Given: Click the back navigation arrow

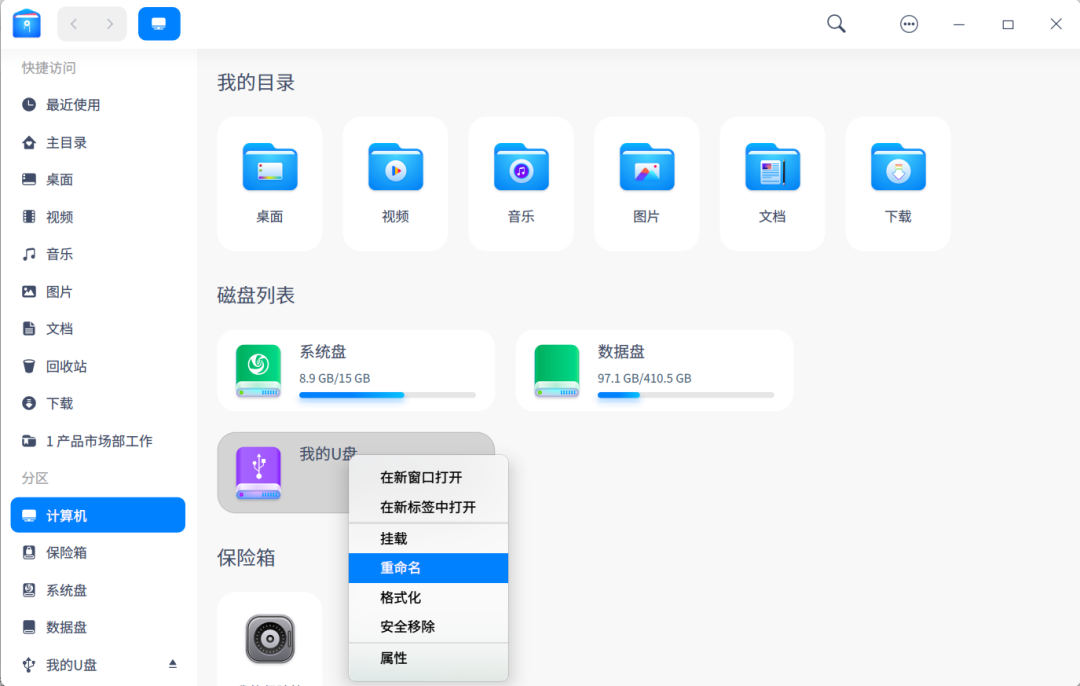Looking at the screenshot, I should coord(72,23).
